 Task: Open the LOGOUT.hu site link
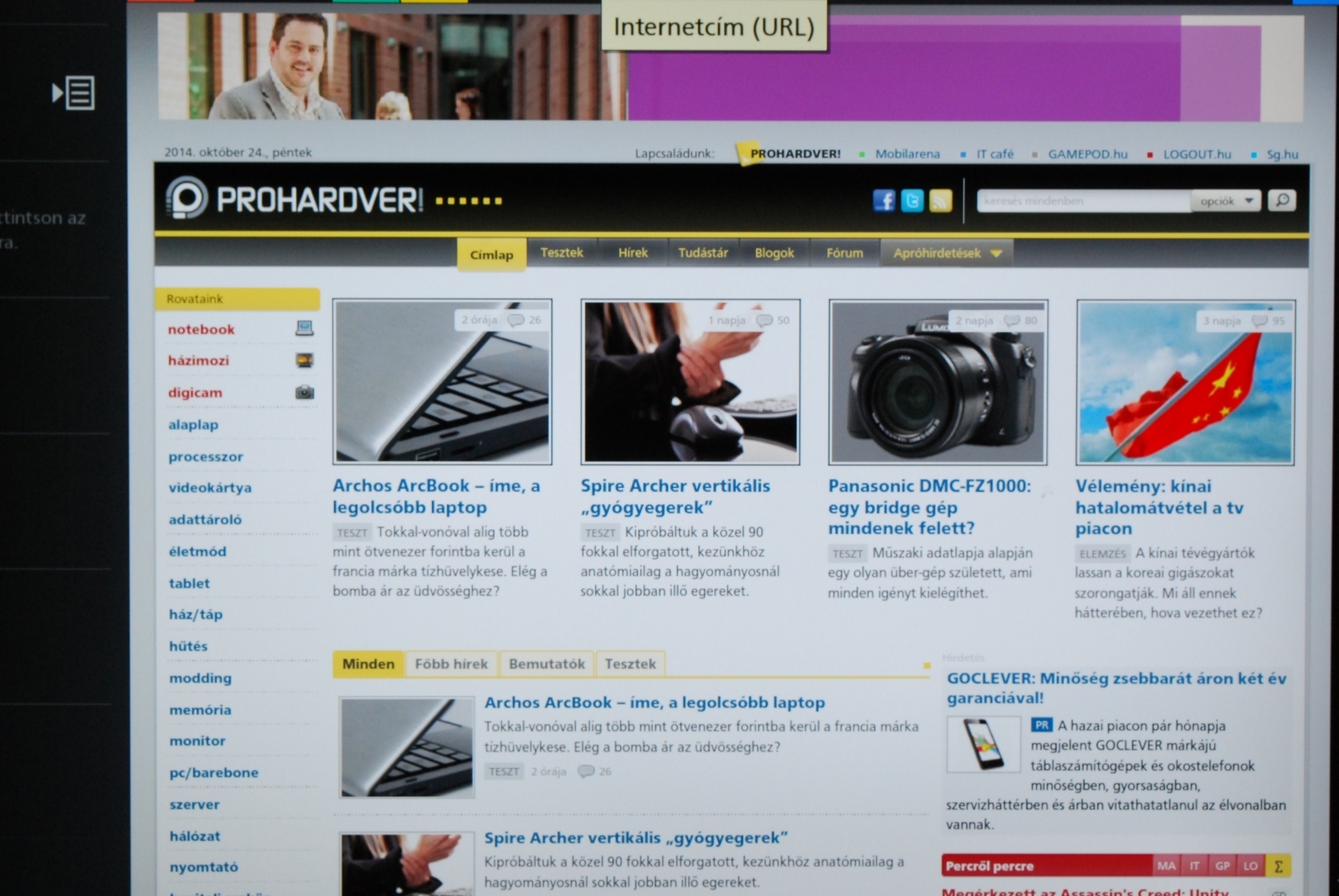coord(1197,154)
